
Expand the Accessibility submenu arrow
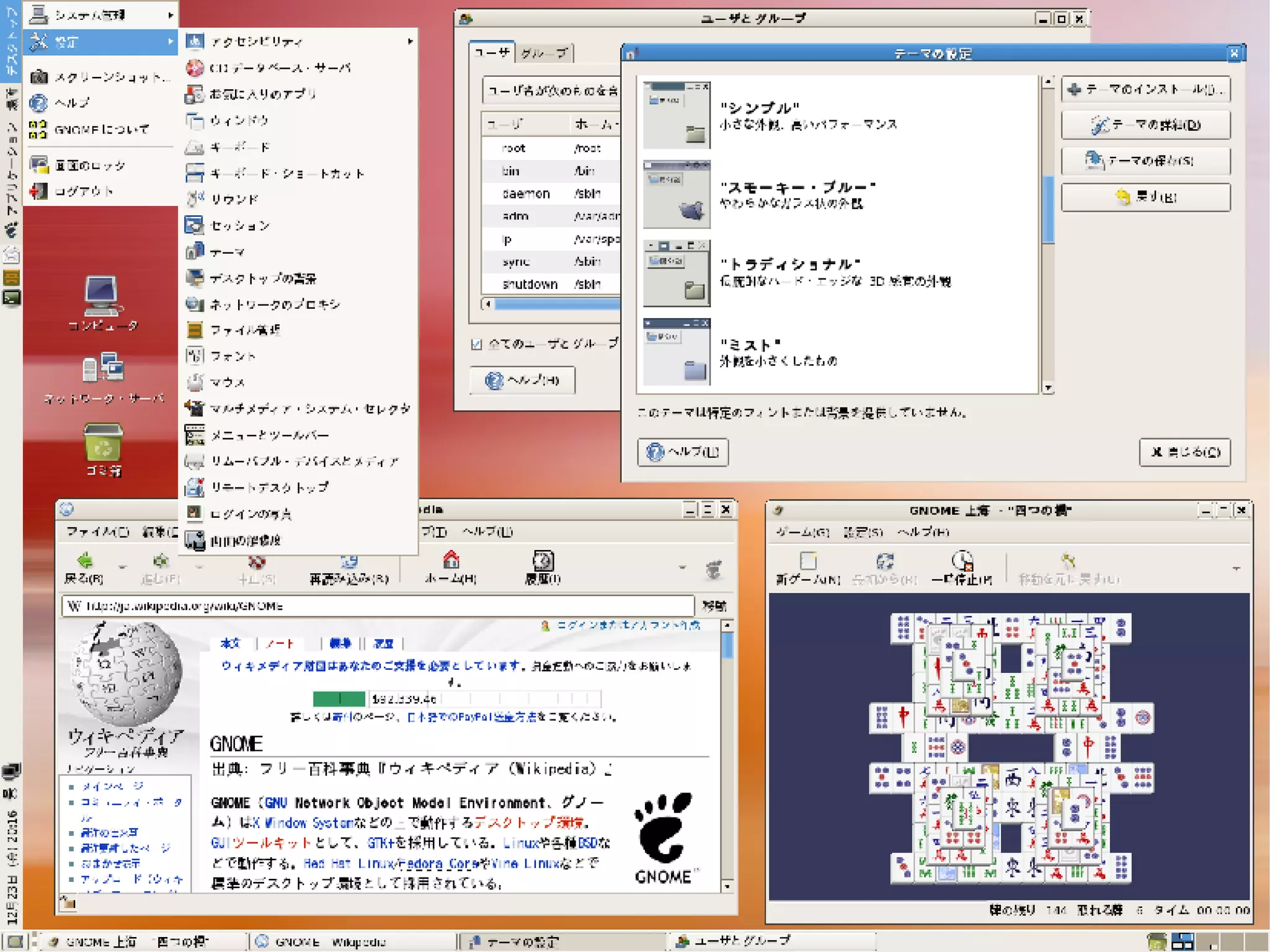pos(410,42)
